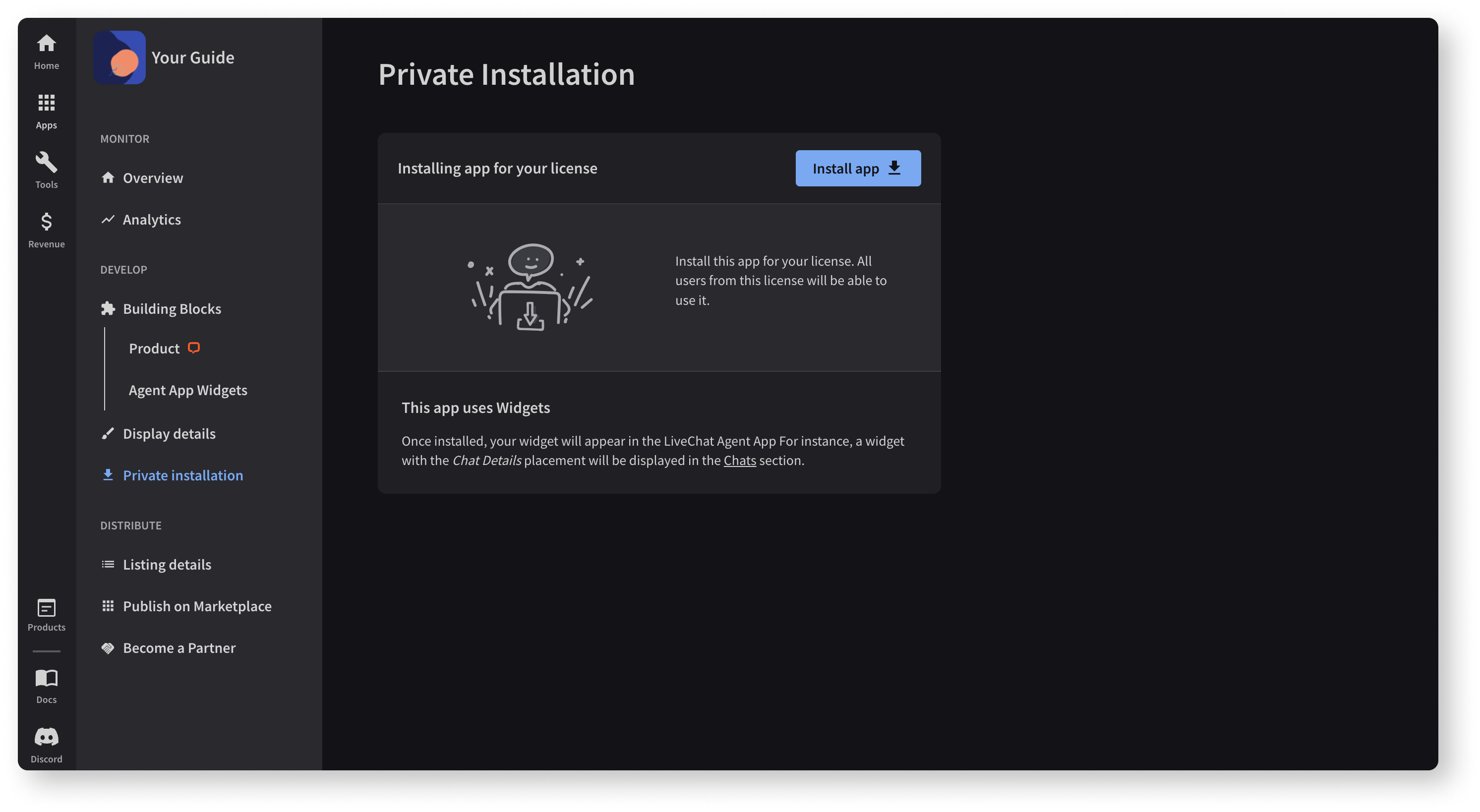Open Display details settings
This screenshot has height=812, width=1480.
point(169,433)
